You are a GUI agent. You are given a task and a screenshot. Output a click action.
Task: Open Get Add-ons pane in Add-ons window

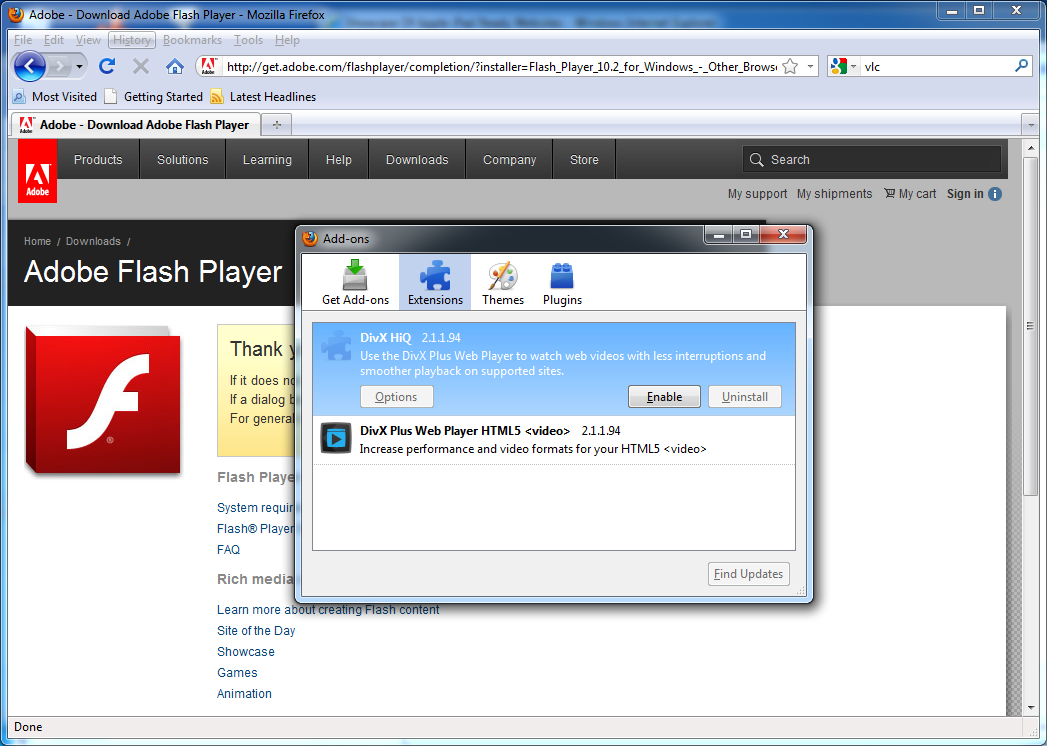(355, 283)
